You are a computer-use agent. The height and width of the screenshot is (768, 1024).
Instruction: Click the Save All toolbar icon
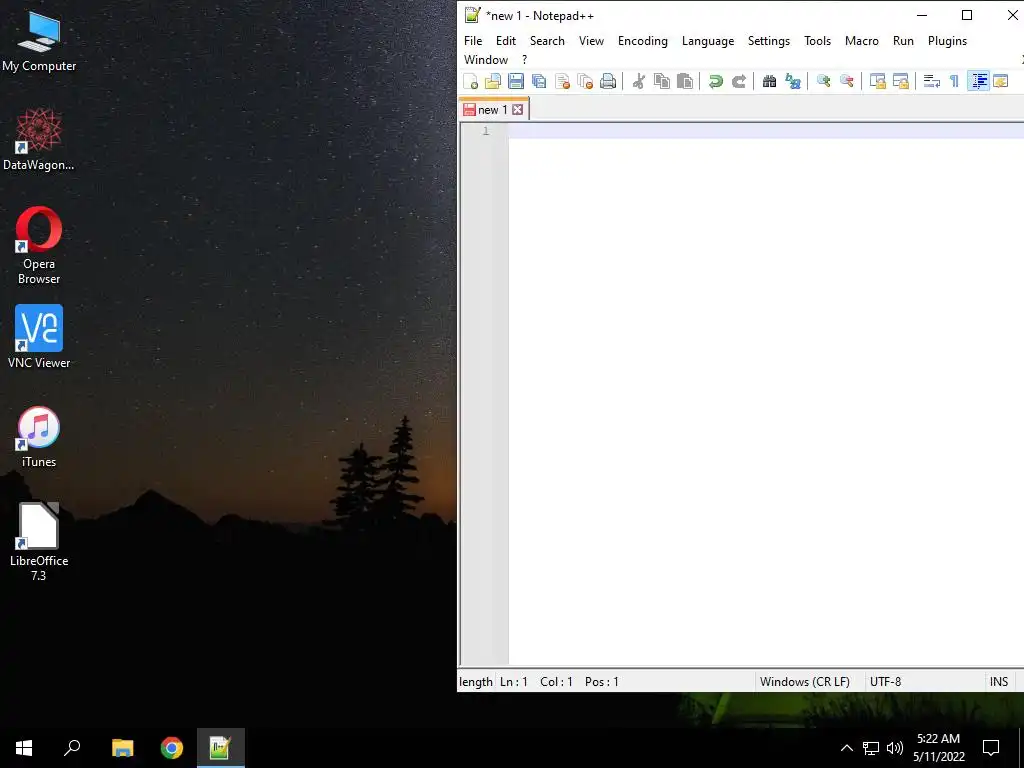[539, 81]
